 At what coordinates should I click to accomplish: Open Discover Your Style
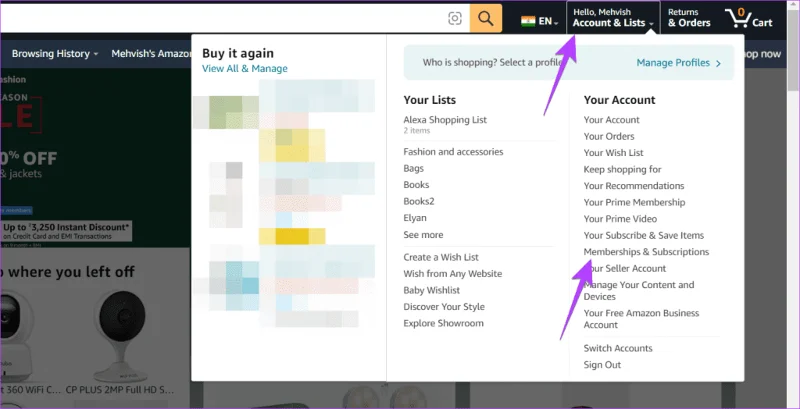[x=444, y=306]
